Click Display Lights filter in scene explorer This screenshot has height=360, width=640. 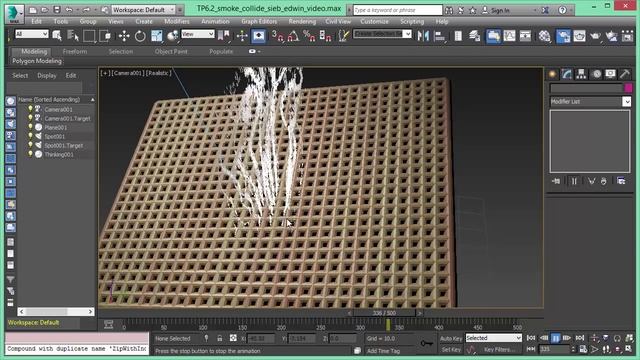pos(11,124)
